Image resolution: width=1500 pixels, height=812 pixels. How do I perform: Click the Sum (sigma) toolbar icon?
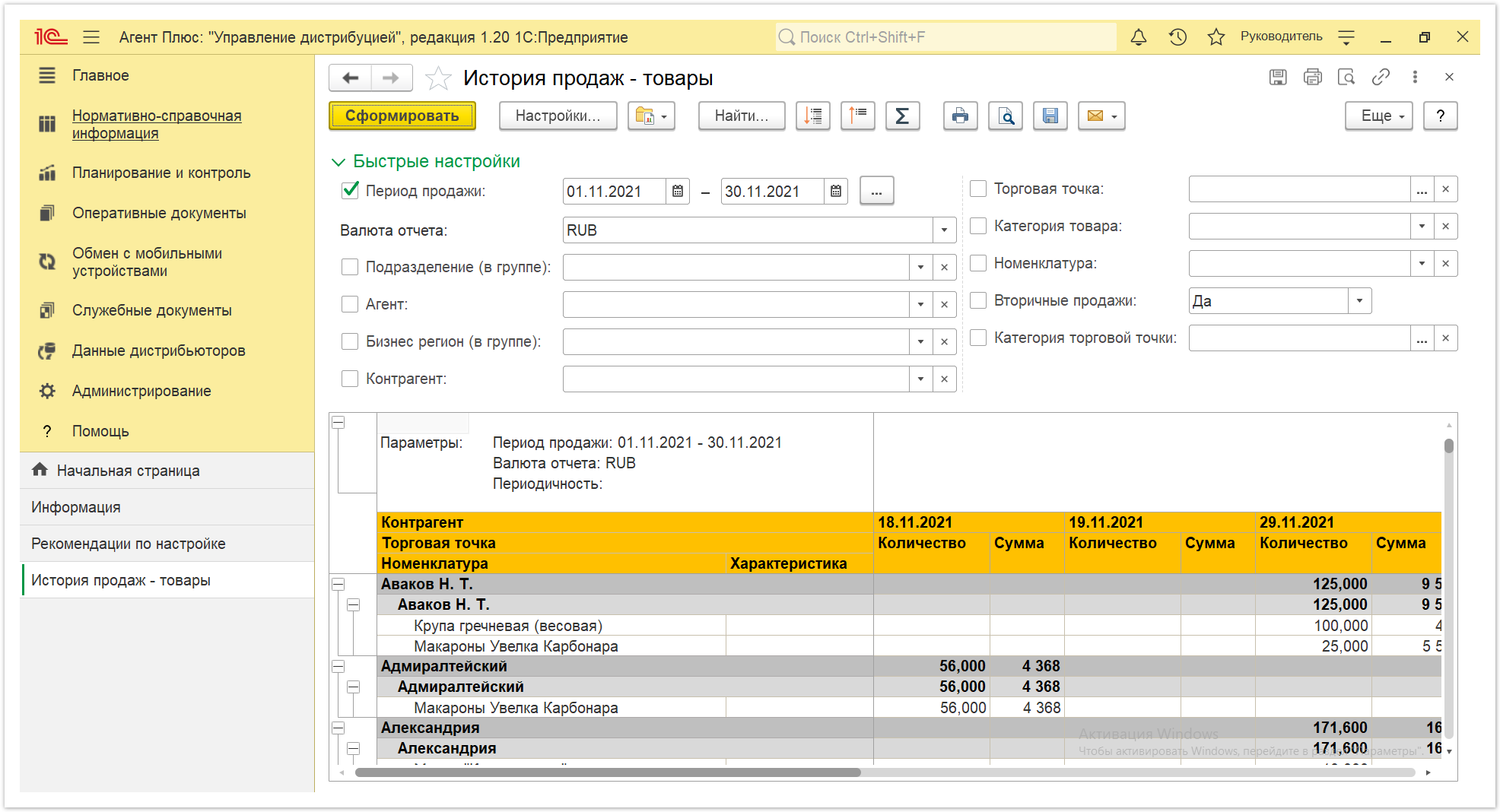tap(902, 116)
